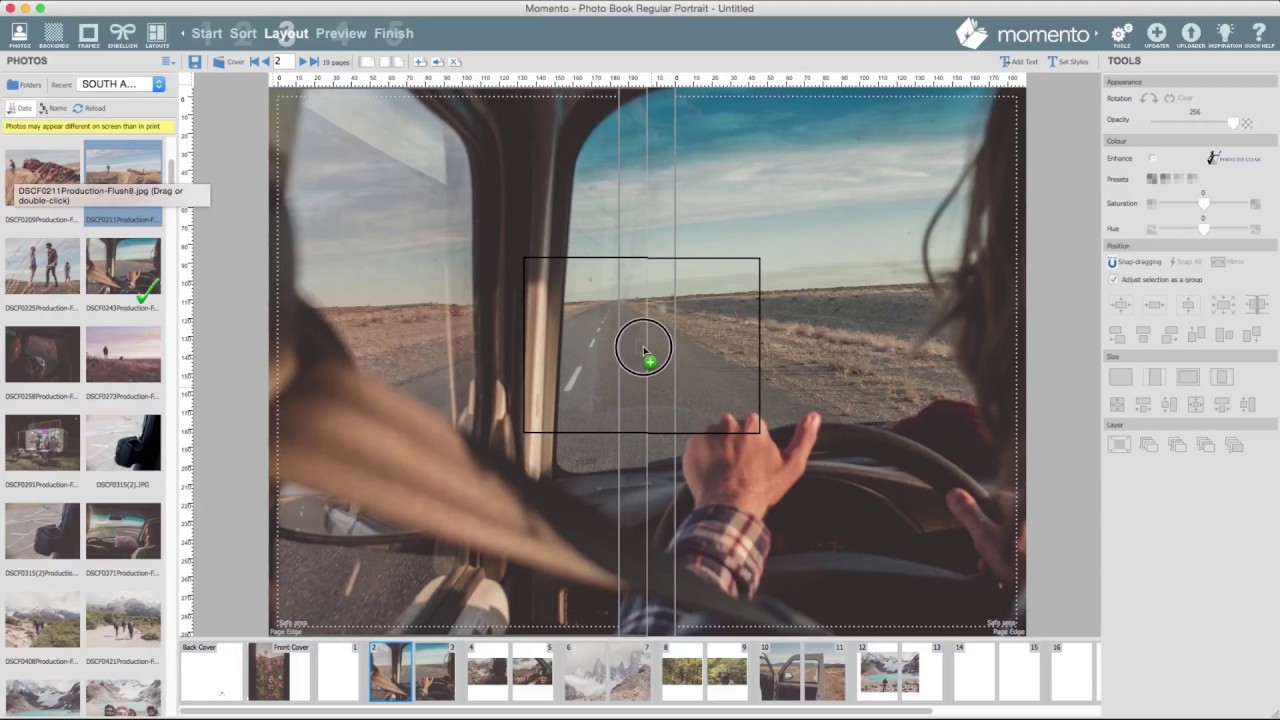Switch to the Sort step
This screenshot has height=720, width=1280.
pyautogui.click(x=243, y=33)
